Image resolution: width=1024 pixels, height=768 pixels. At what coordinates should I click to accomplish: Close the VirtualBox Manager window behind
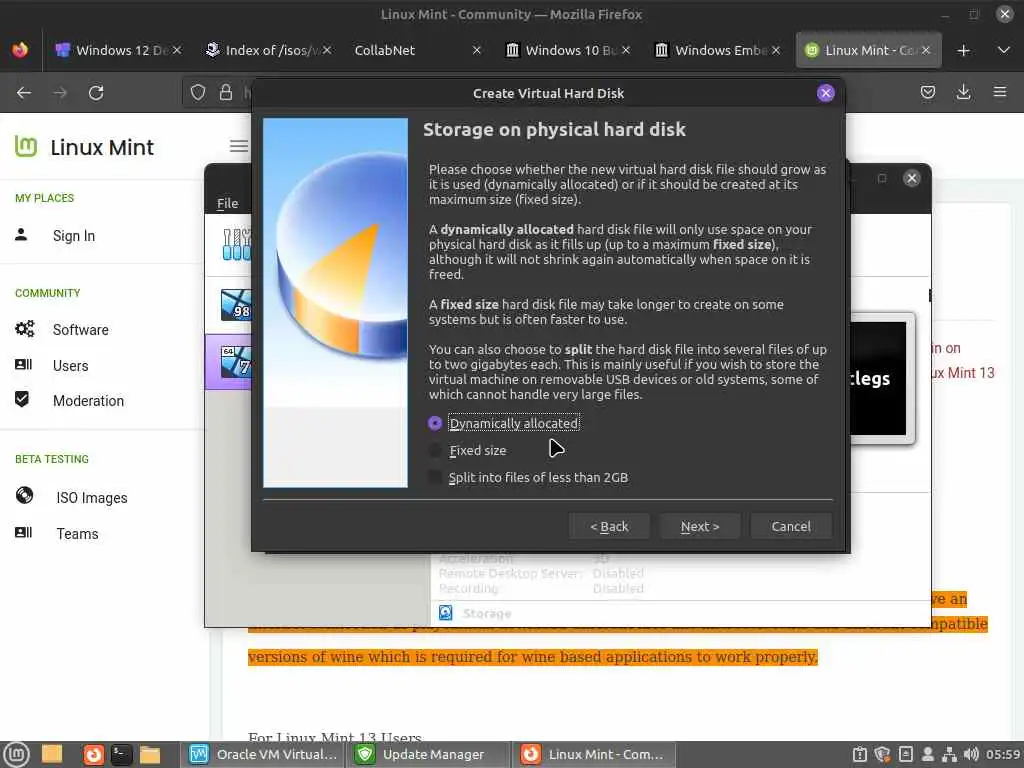click(912, 178)
